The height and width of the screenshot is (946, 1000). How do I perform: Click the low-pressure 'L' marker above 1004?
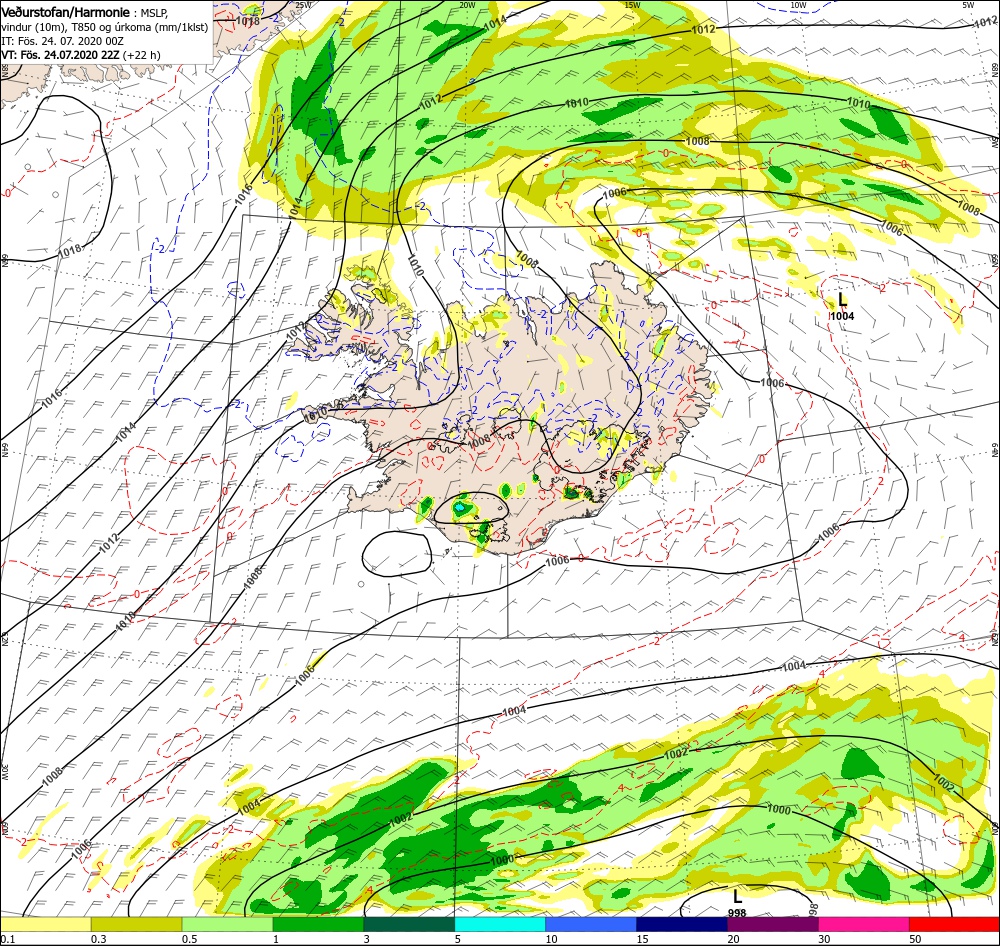tap(842, 299)
